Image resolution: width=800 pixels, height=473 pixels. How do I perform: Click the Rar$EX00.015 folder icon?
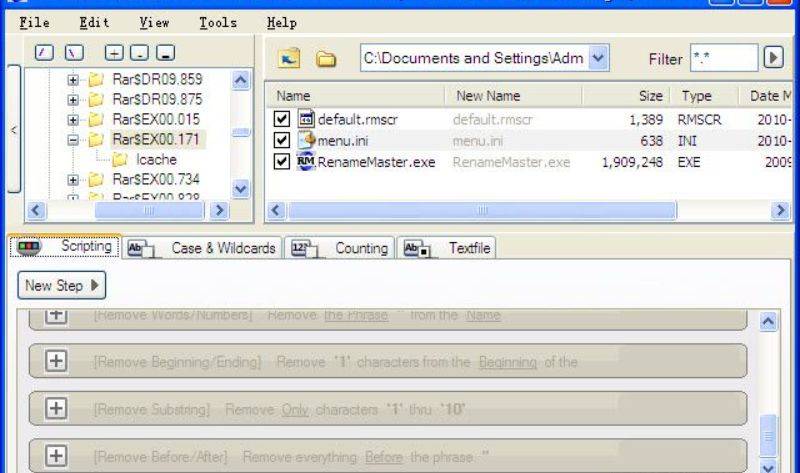pos(95,120)
